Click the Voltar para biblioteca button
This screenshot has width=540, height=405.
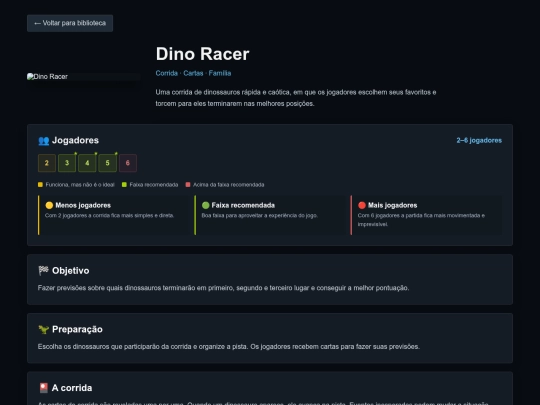coord(70,23)
